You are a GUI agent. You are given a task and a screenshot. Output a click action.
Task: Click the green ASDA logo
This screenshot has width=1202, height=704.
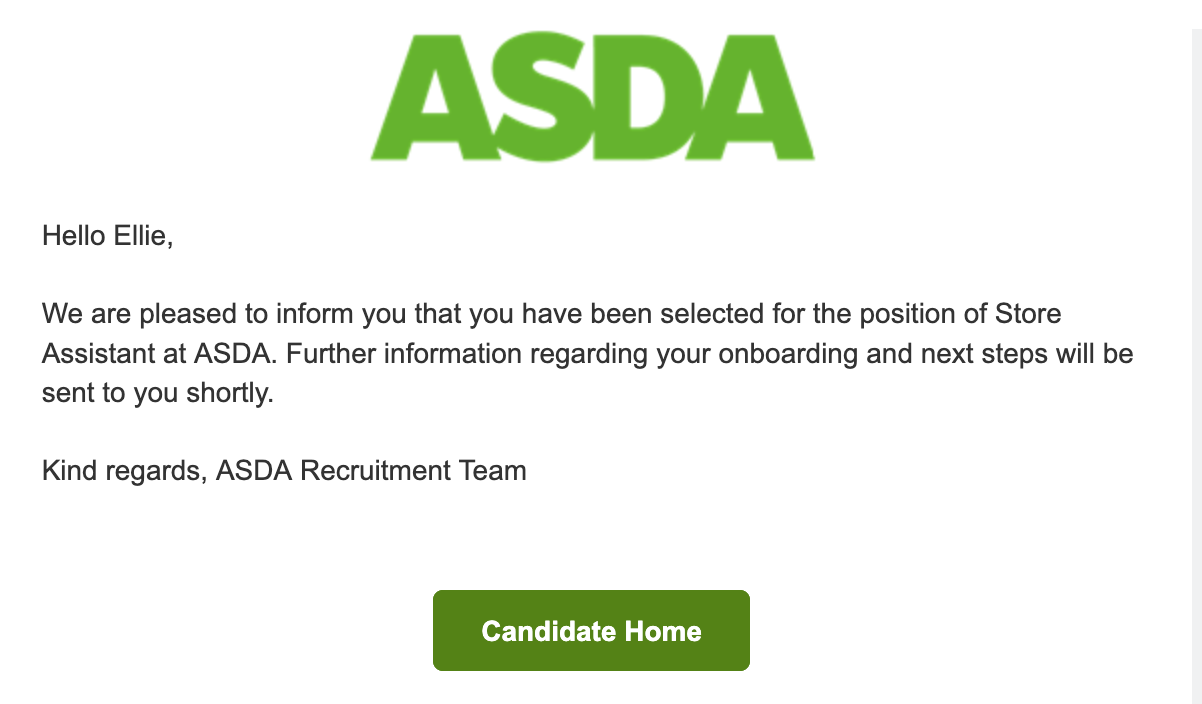(592, 97)
